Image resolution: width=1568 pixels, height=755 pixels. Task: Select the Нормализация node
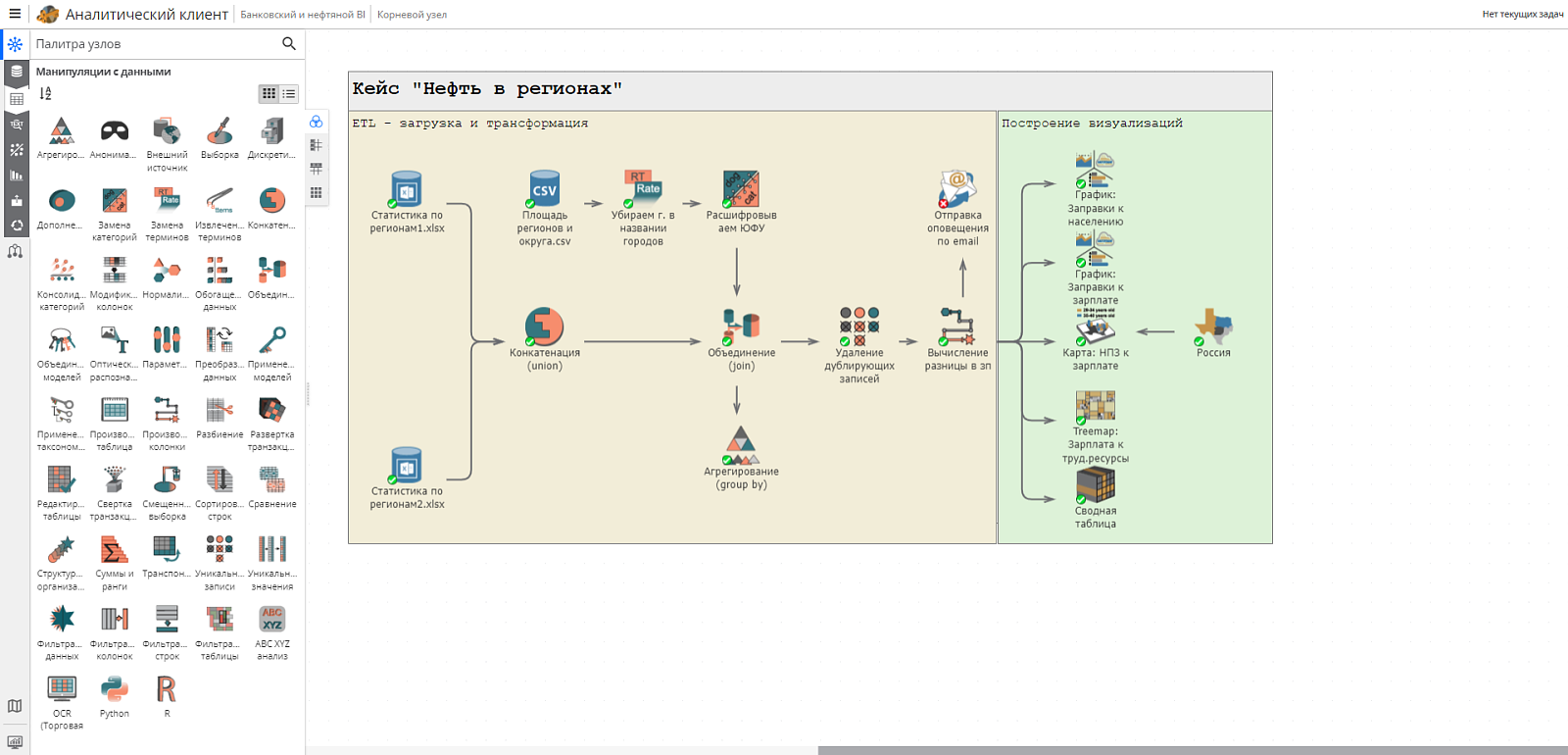point(167,271)
